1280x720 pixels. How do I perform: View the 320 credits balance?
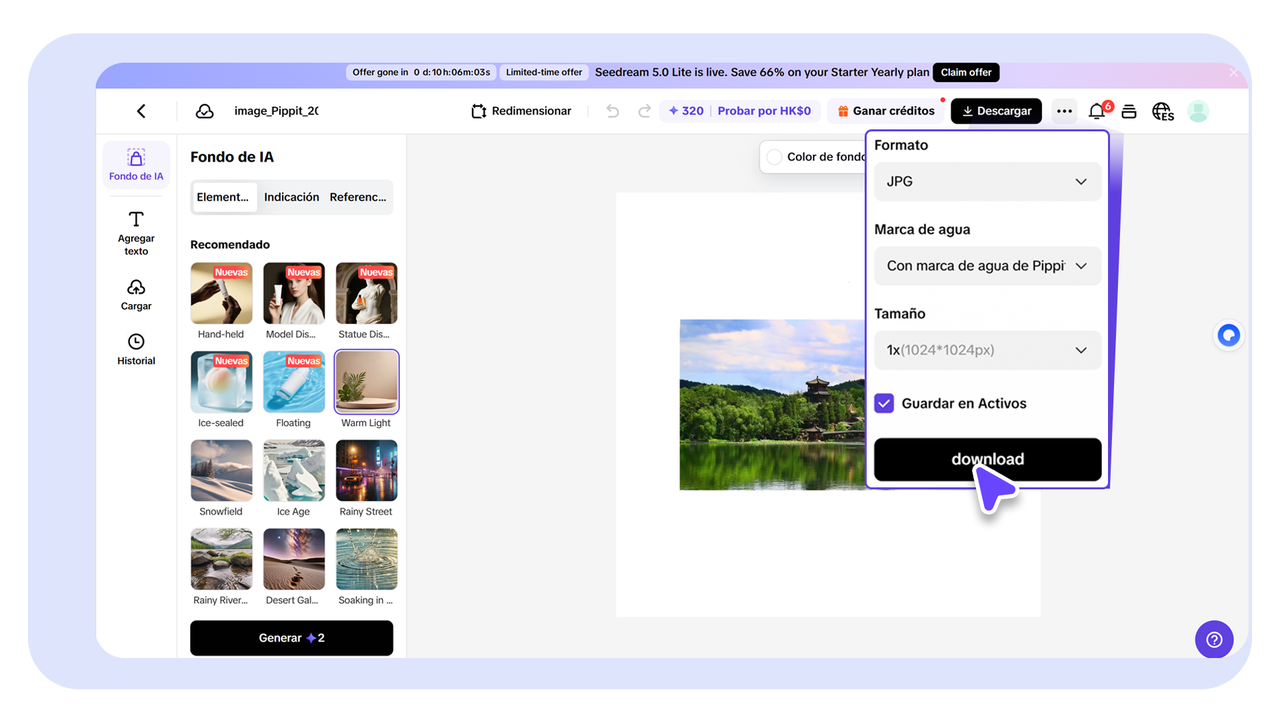pyautogui.click(x=686, y=111)
